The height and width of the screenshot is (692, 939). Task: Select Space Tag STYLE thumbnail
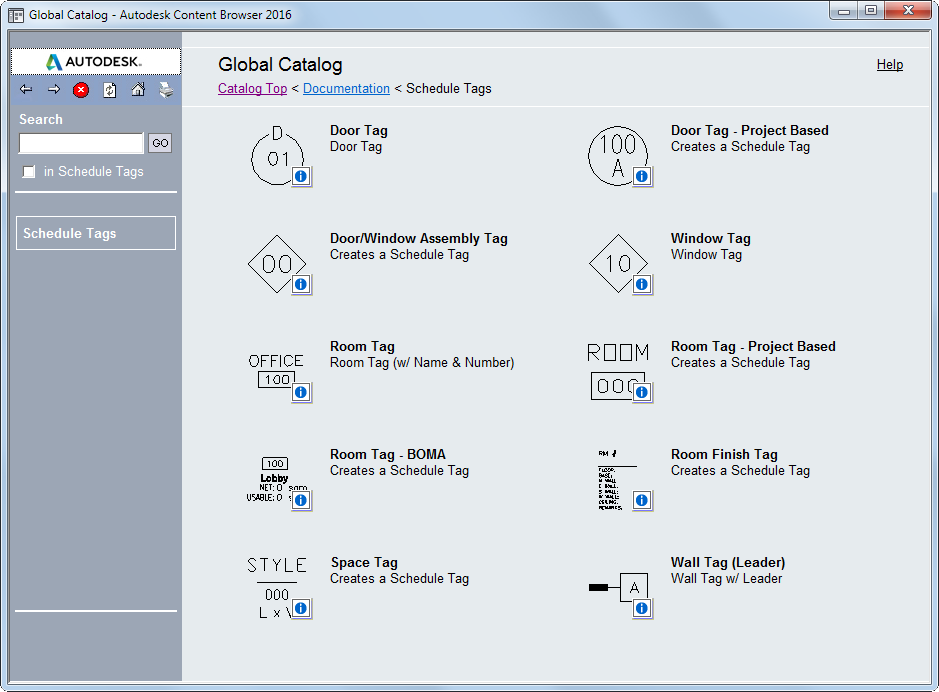(x=277, y=588)
